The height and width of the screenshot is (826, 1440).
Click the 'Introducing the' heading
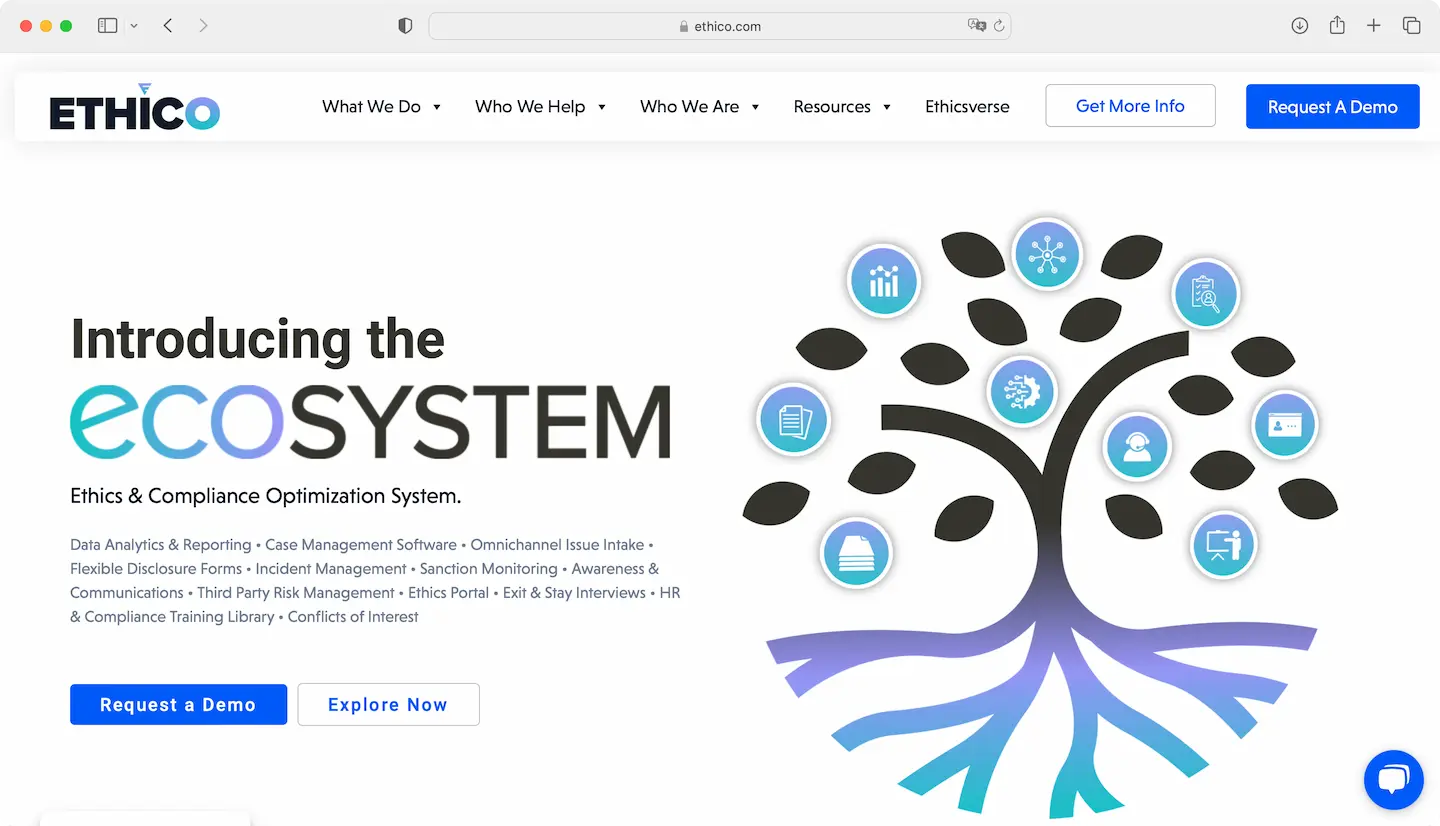coord(258,339)
